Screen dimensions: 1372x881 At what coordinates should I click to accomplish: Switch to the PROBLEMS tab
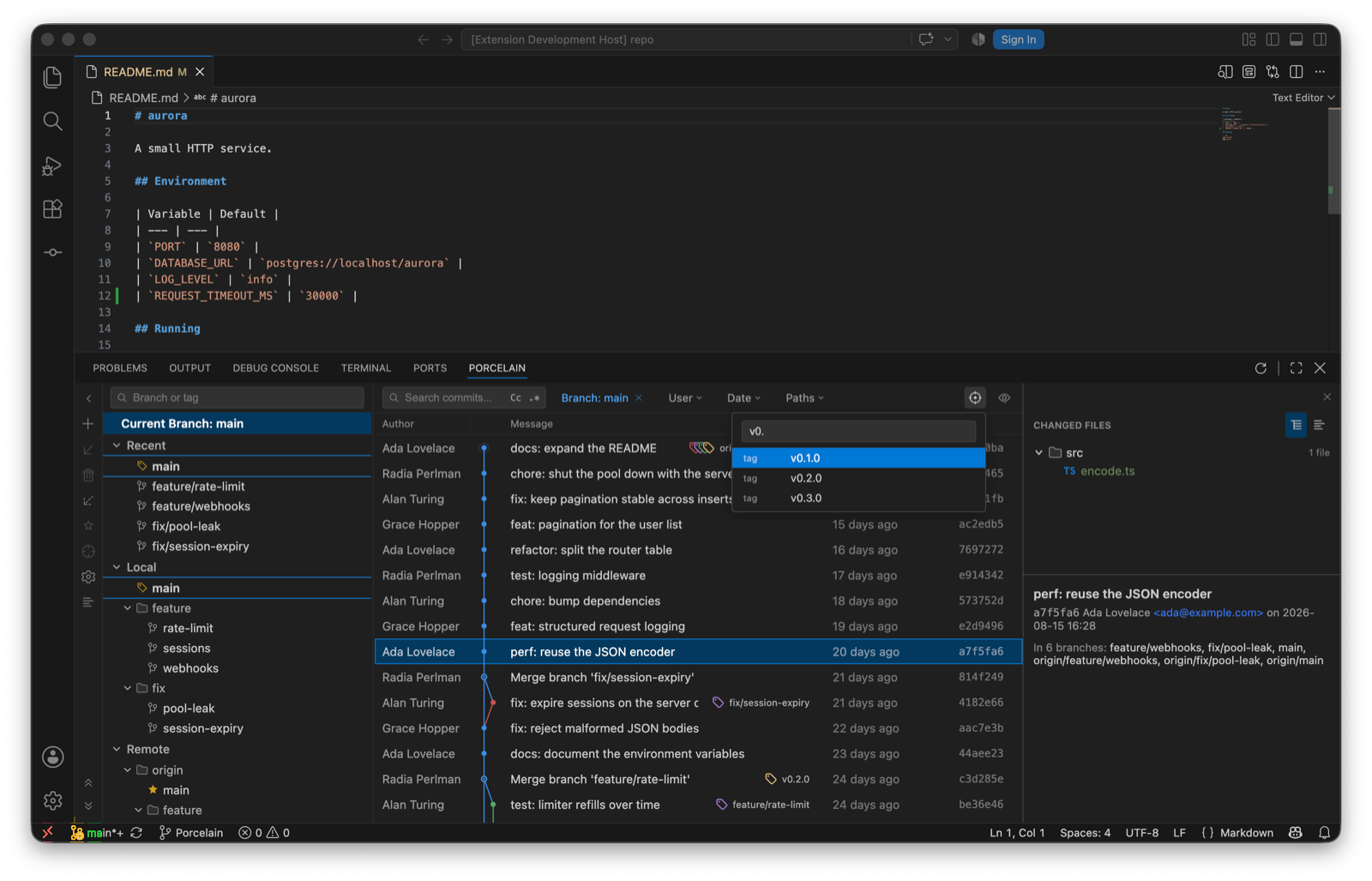120,368
